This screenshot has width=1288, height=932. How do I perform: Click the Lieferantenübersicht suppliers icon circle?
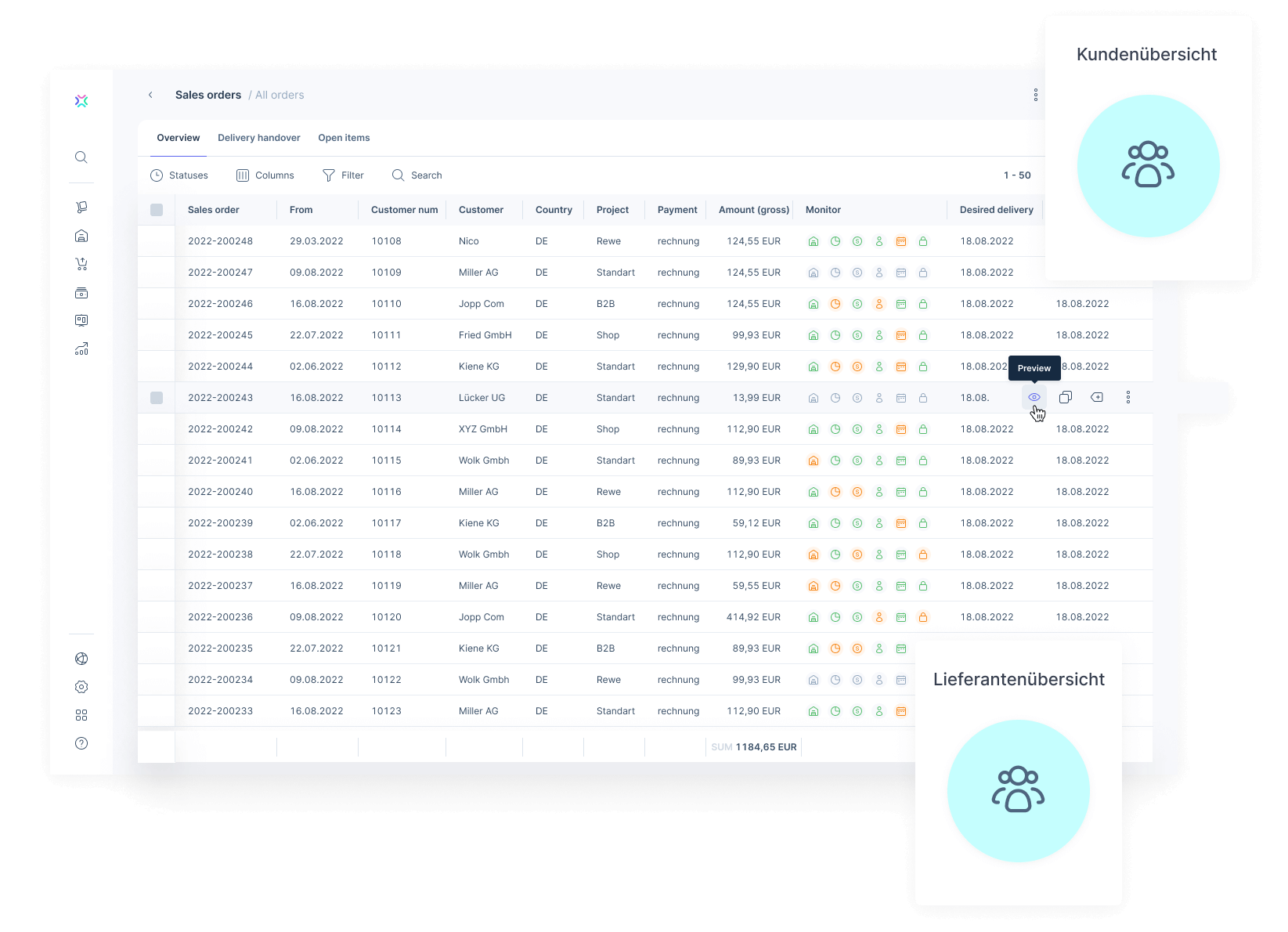[1019, 791]
